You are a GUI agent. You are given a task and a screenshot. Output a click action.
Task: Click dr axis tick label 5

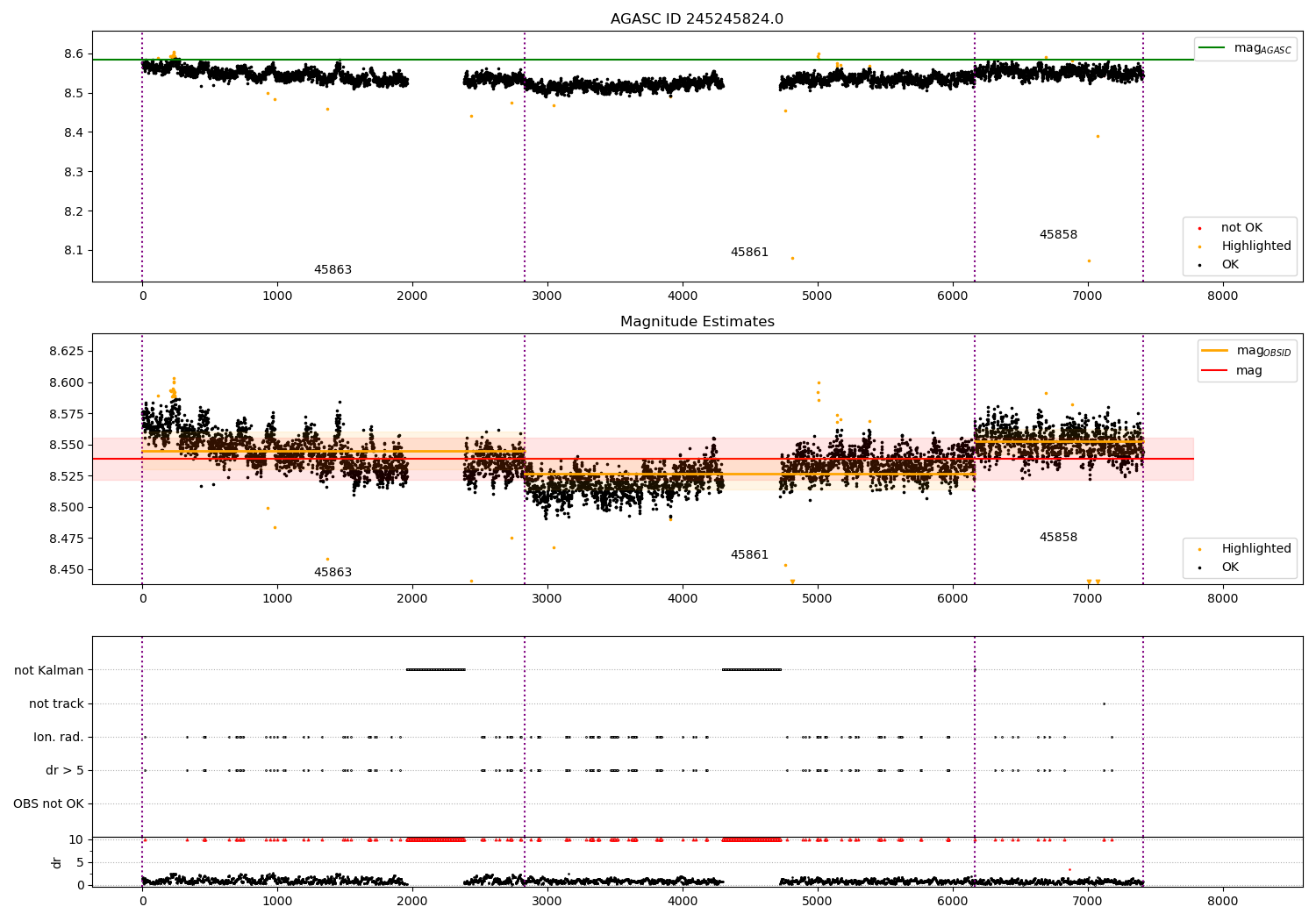click(81, 863)
